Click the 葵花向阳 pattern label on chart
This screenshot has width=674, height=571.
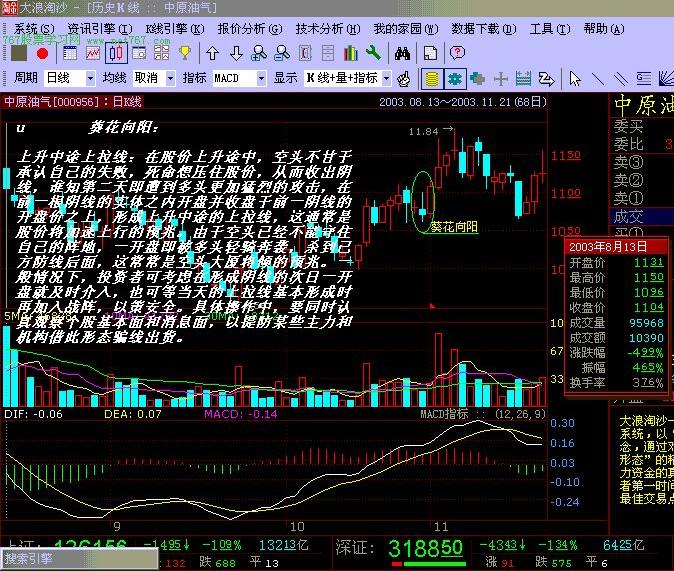[x=454, y=227]
